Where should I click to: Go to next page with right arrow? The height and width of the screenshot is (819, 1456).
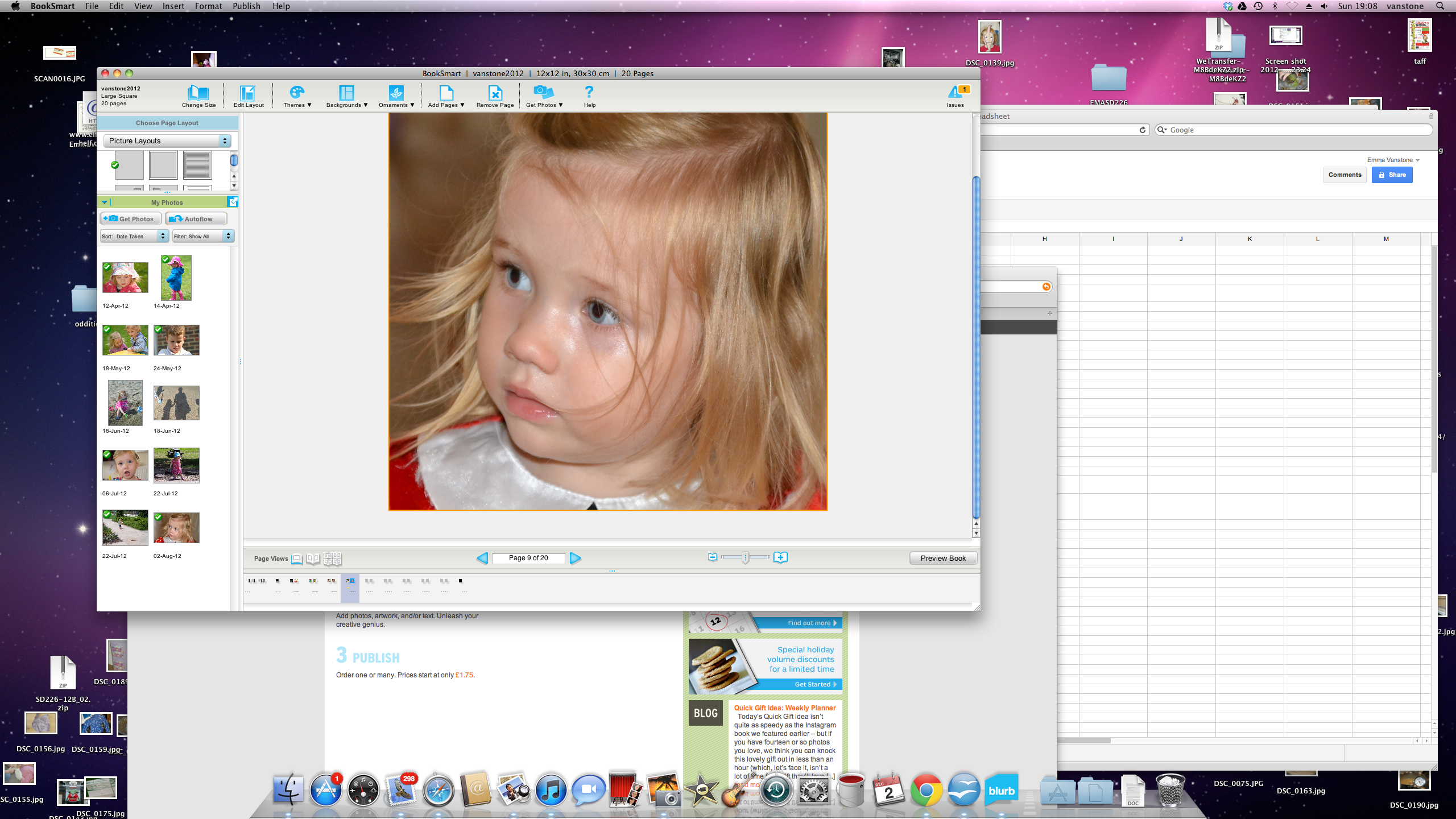(x=576, y=558)
